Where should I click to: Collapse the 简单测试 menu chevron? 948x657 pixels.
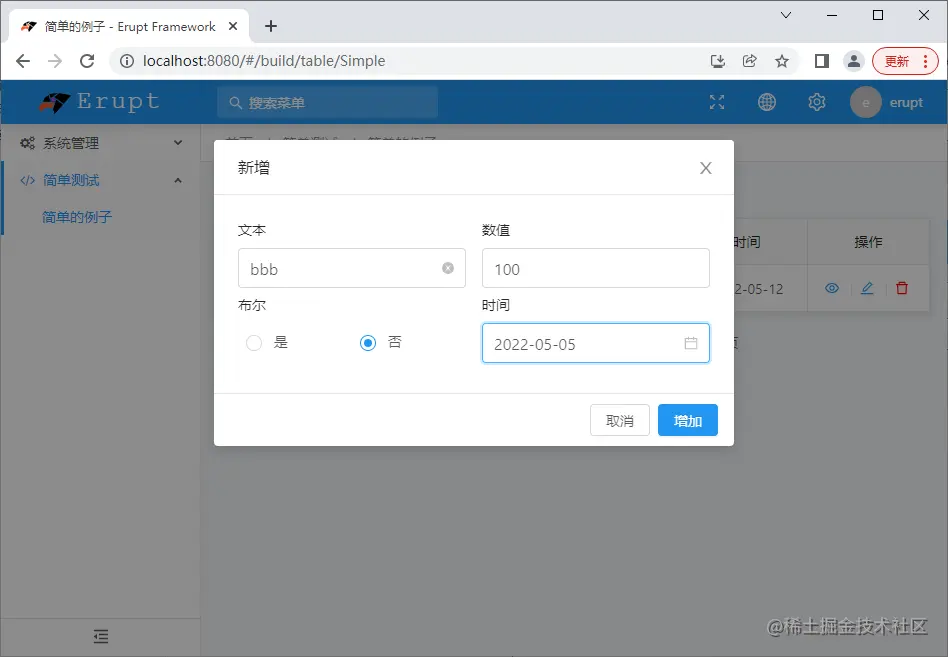[178, 180]
